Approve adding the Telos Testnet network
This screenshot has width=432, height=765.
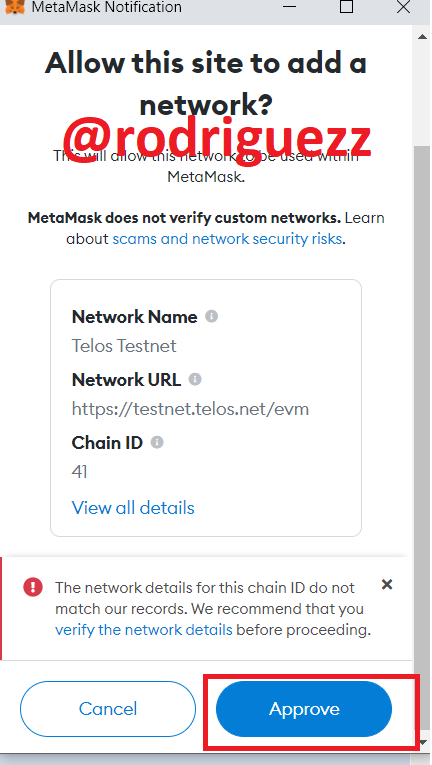304,709
